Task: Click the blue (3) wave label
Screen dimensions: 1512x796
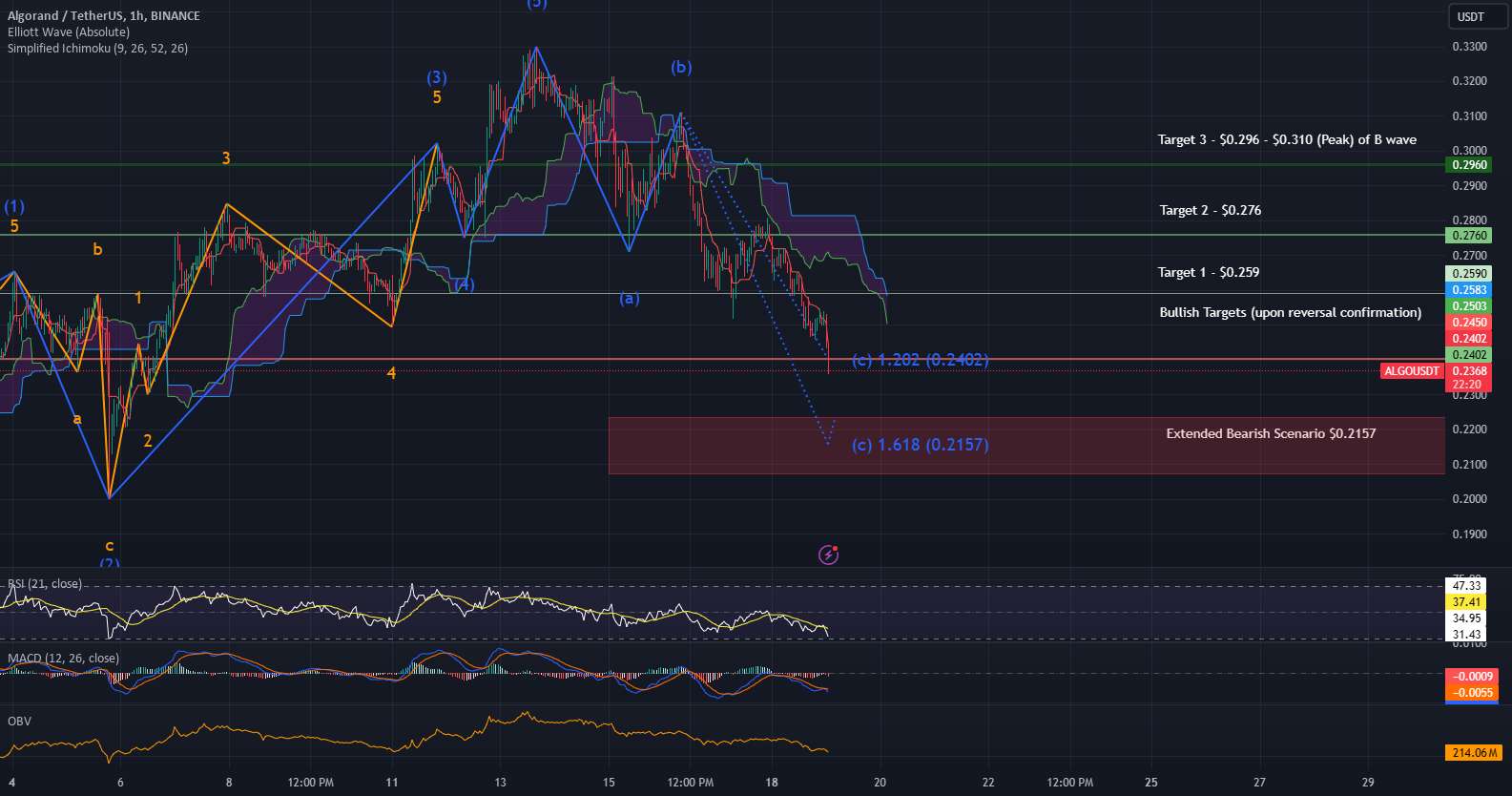Action: click(x=437, y=77)
